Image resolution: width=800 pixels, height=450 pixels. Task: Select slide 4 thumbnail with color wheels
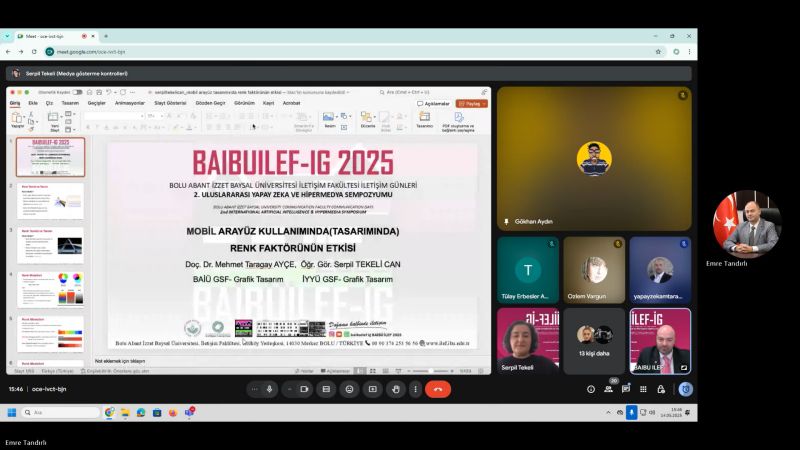coord(50,290)
